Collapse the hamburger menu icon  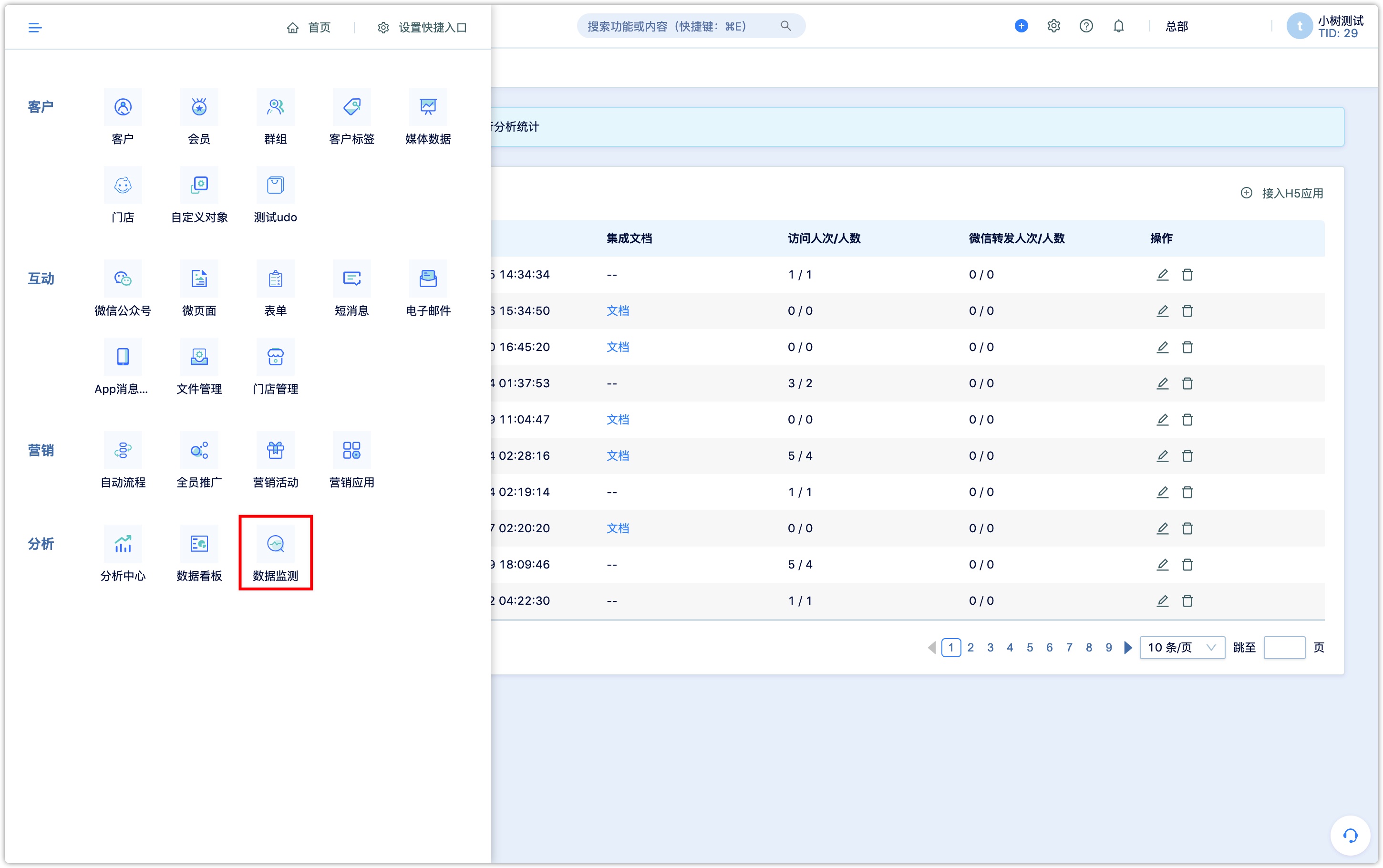coord(35,27)
